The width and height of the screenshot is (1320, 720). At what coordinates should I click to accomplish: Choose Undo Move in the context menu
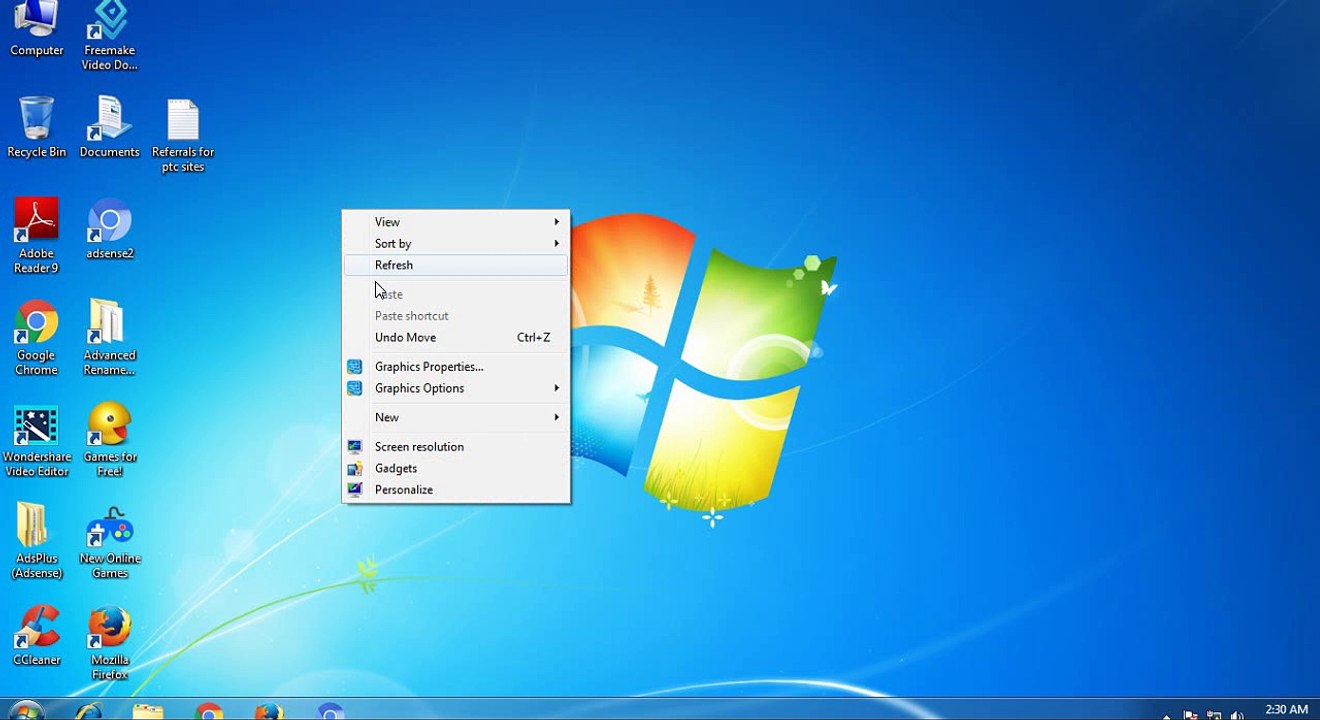pyautogui.click(x=456, y=337)
